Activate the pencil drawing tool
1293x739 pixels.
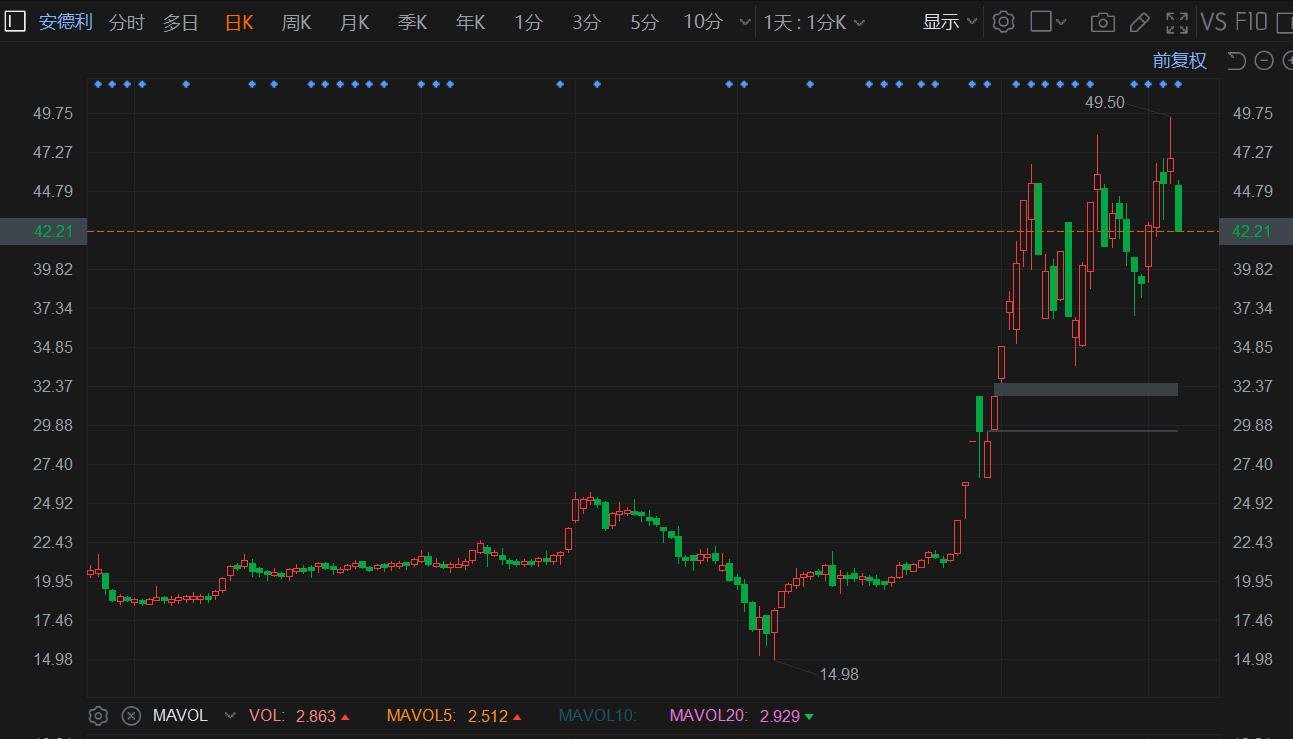point(1139,22)
